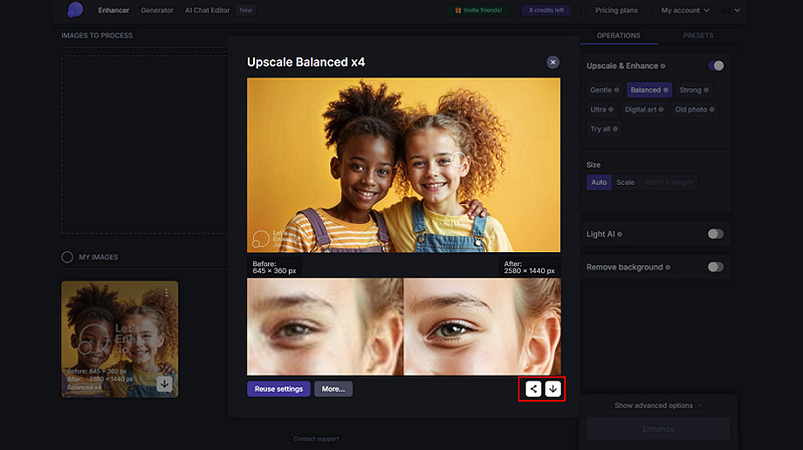Click the Reuse settings button
Image resolution: width=803 pixels, height=450 pixels.
(x=279, y=389)
